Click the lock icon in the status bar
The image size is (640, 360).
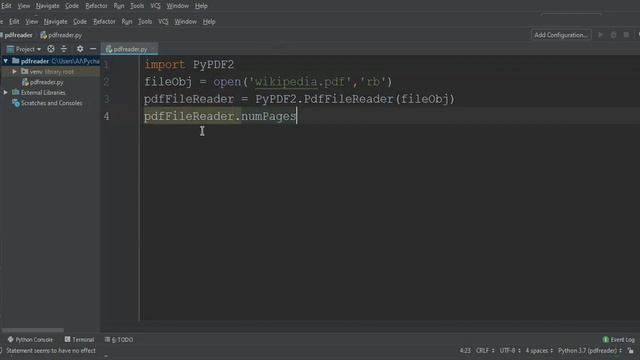coord(631,351)
